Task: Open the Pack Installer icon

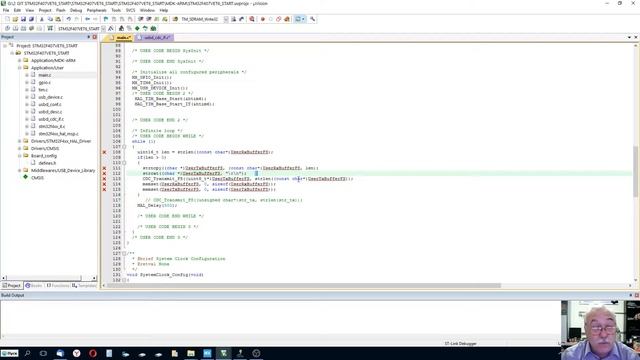Action: 153,29
